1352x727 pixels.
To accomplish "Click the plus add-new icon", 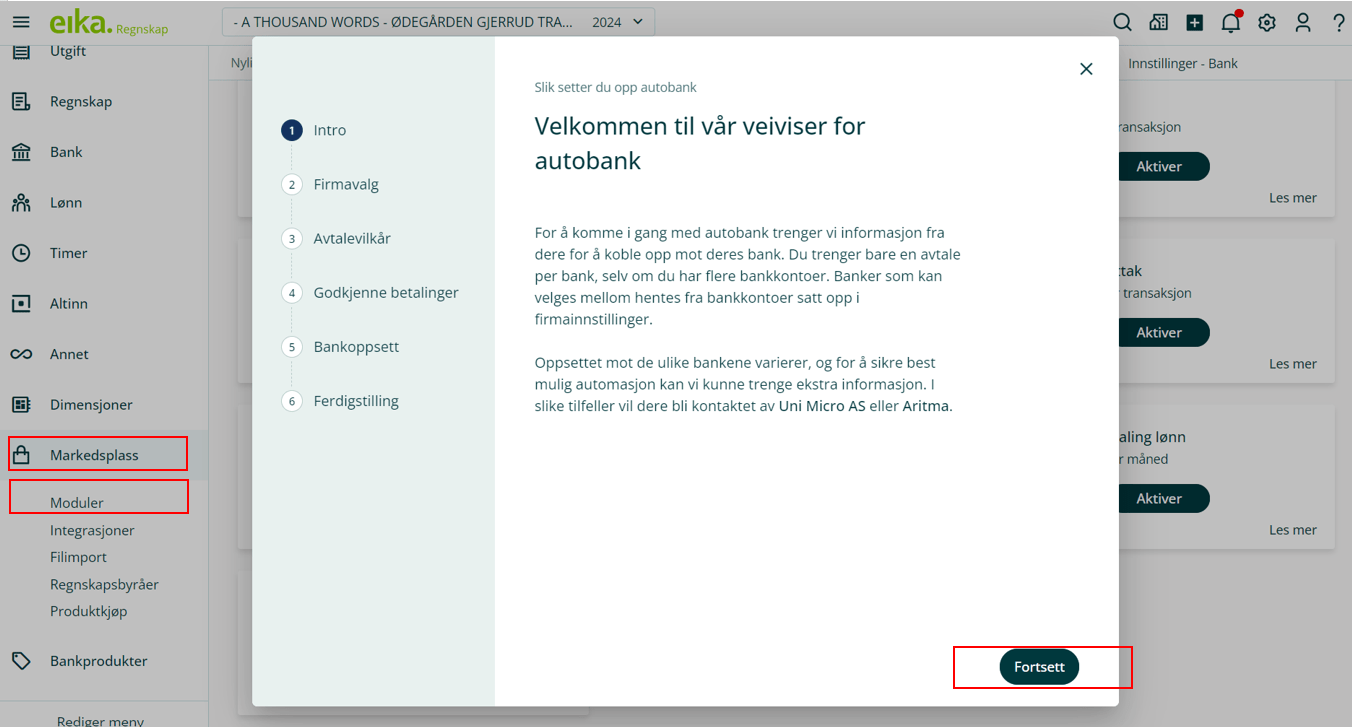I will pos(1195,22).
